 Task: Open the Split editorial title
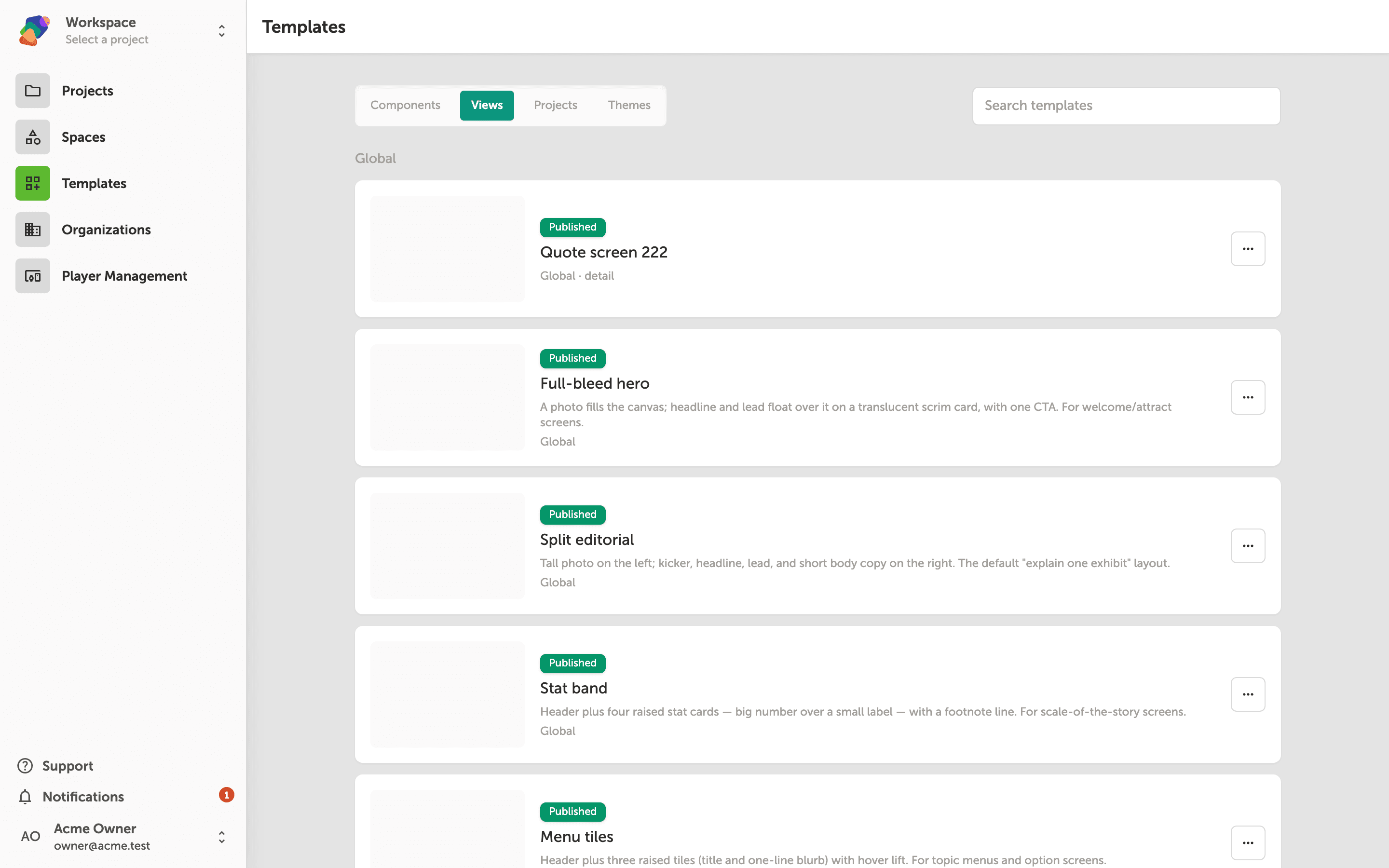[x=586, y=540]
